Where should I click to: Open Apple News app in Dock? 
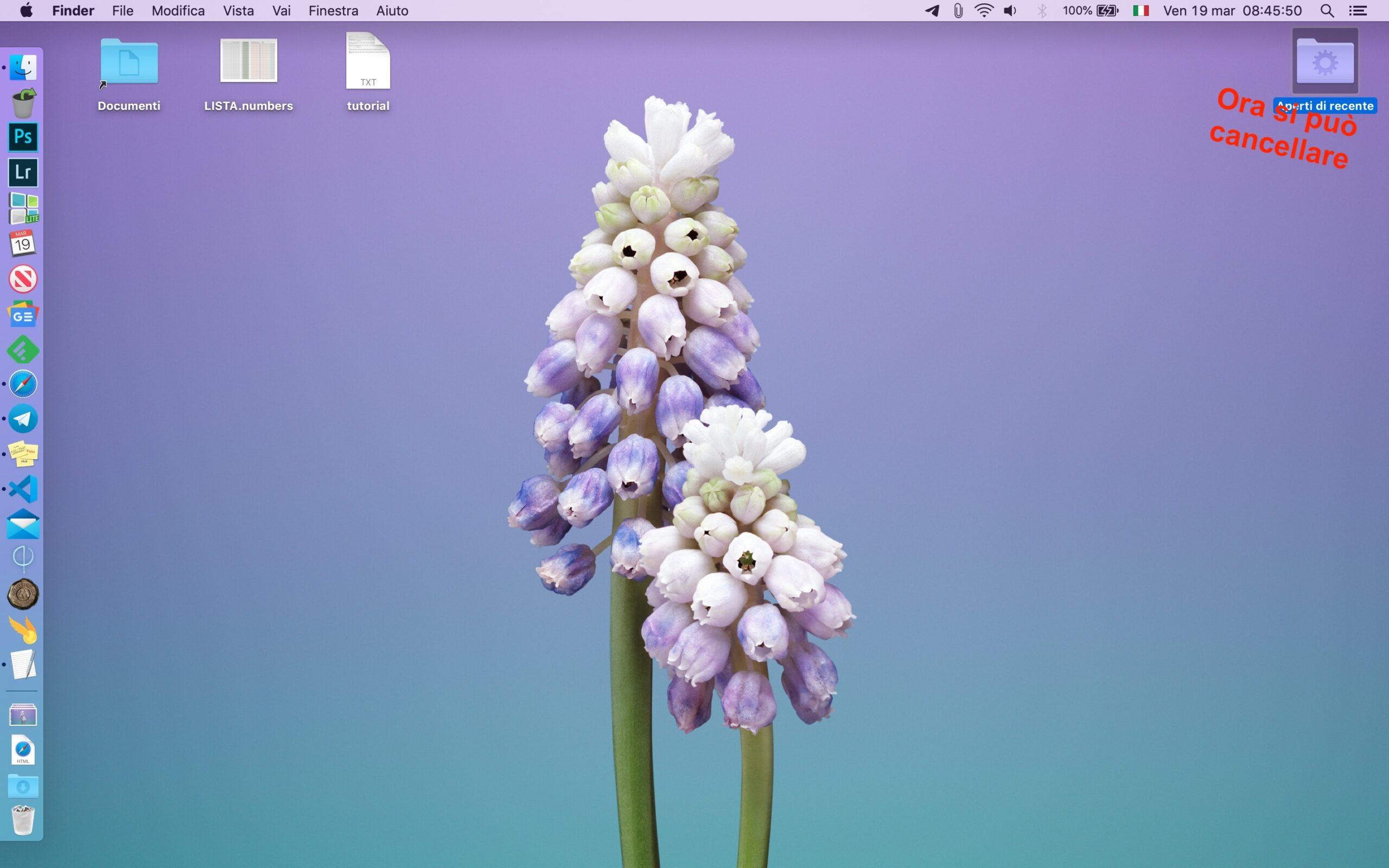click(23, 279)
